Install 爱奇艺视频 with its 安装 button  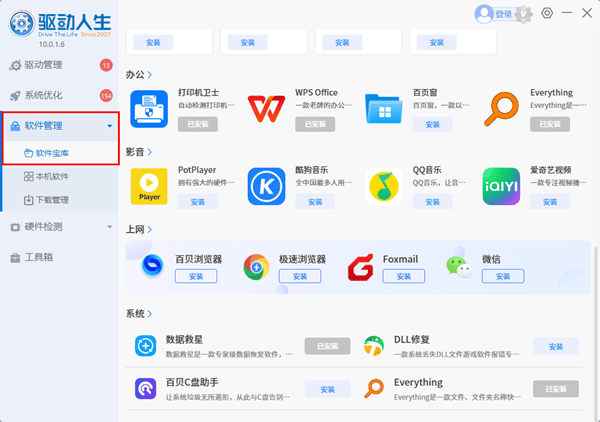(x=550, y=202)
